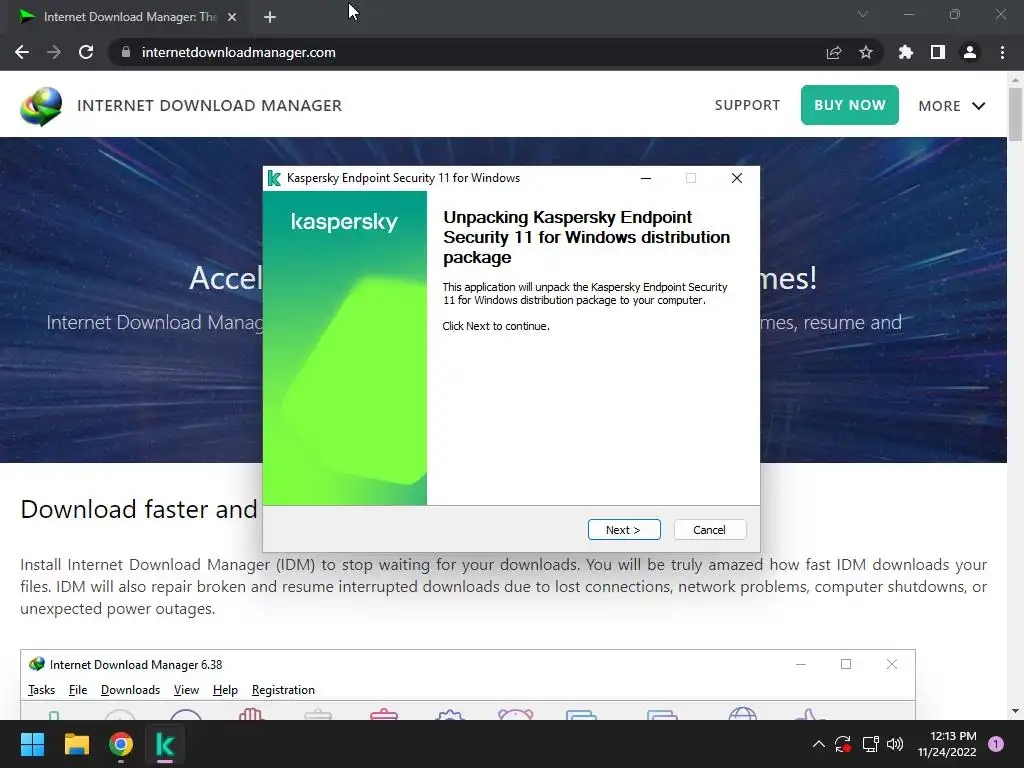Open the tab search chevron in Chrome
This screenshot has width=1024, height=768.
pos(863,14)
